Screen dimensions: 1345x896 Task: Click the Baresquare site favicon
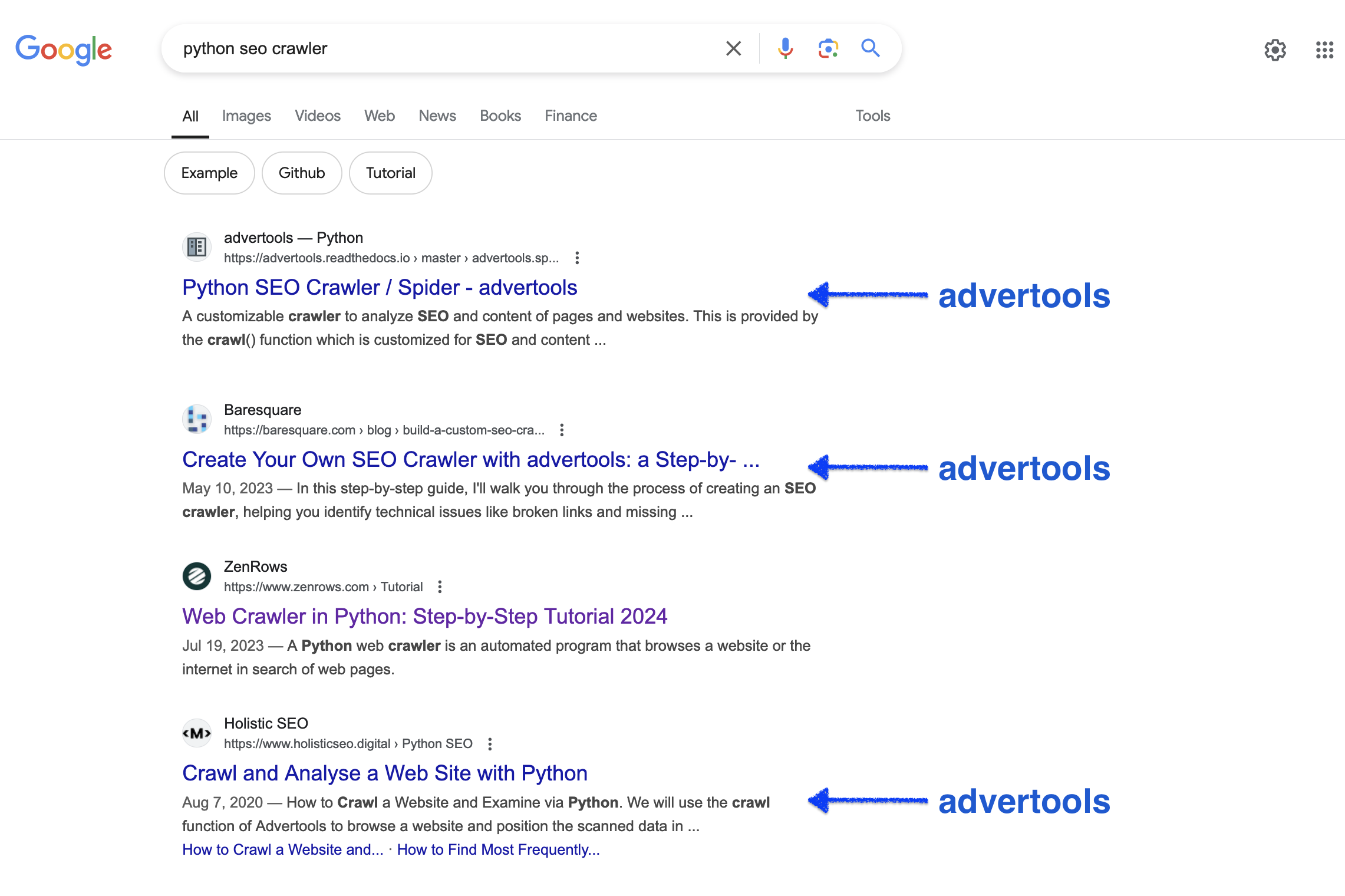pos(197,419)
